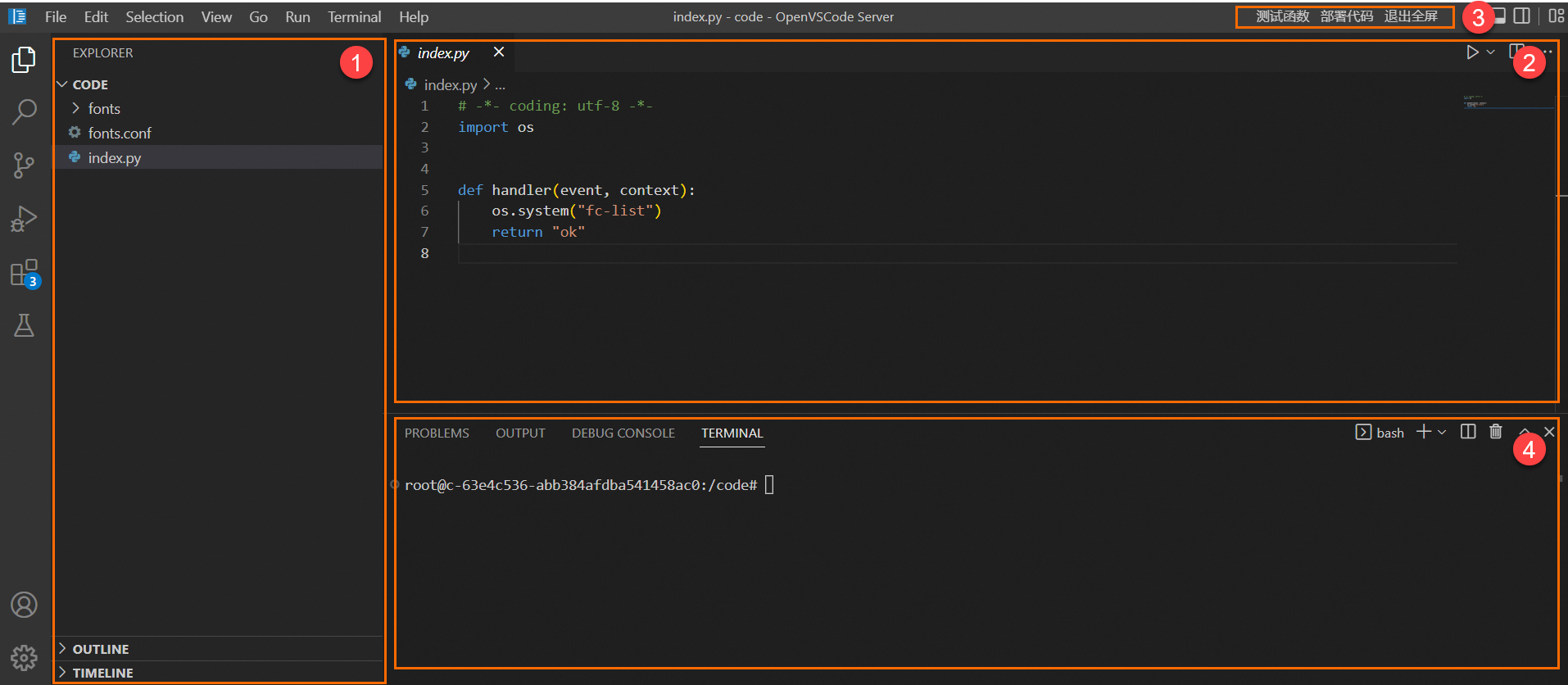This screenshot has width=1568, height=685.
Task: Kill the terminal with trash icon
Action: pos(1496,432)
